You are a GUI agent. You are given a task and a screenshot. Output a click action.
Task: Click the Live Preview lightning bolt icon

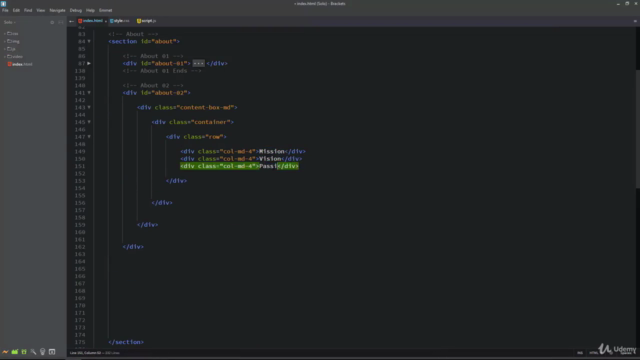coord(5,352)
